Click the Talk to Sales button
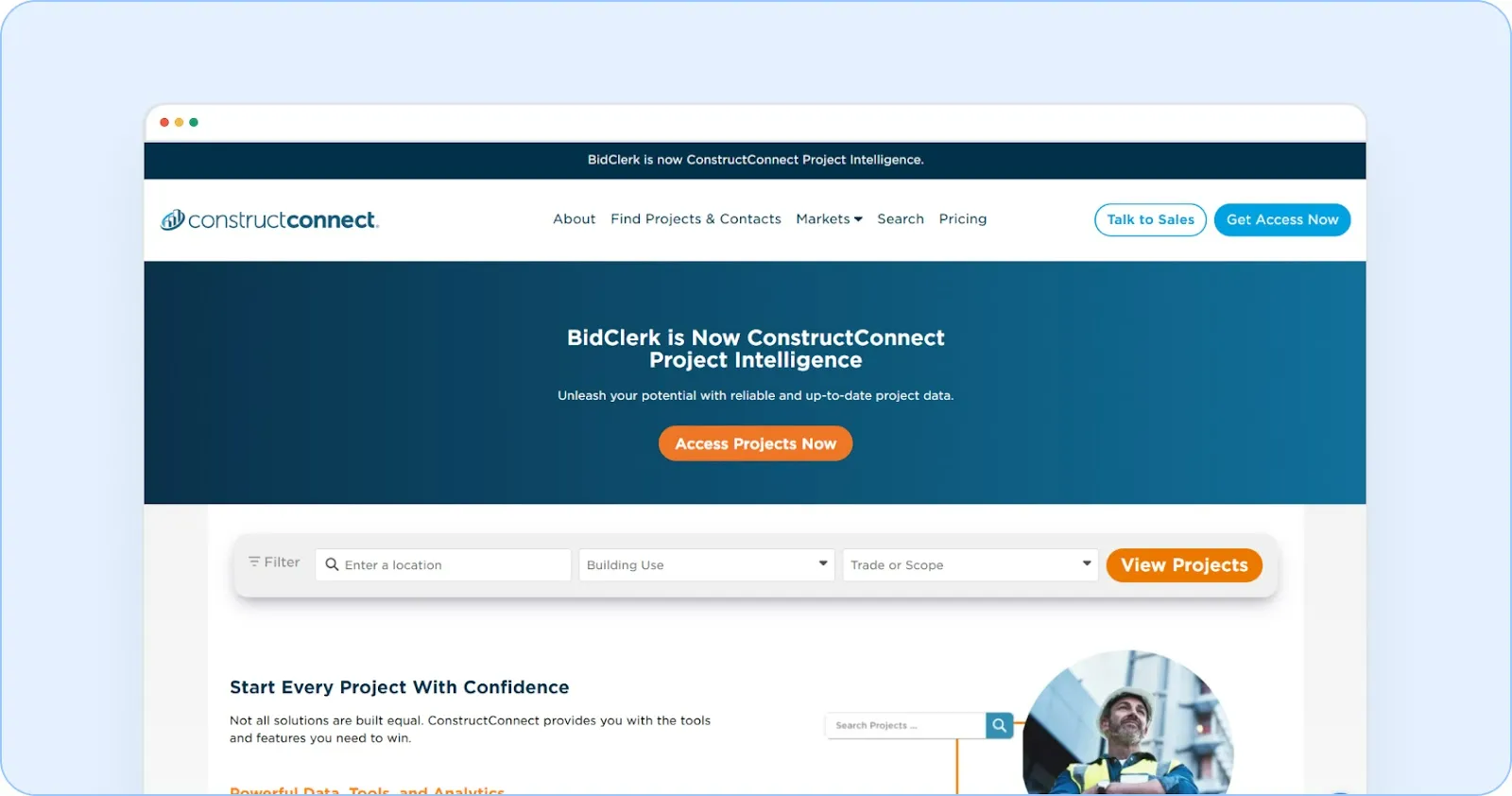This screenshot has width=1512, height=796. tap(1150, 219)
